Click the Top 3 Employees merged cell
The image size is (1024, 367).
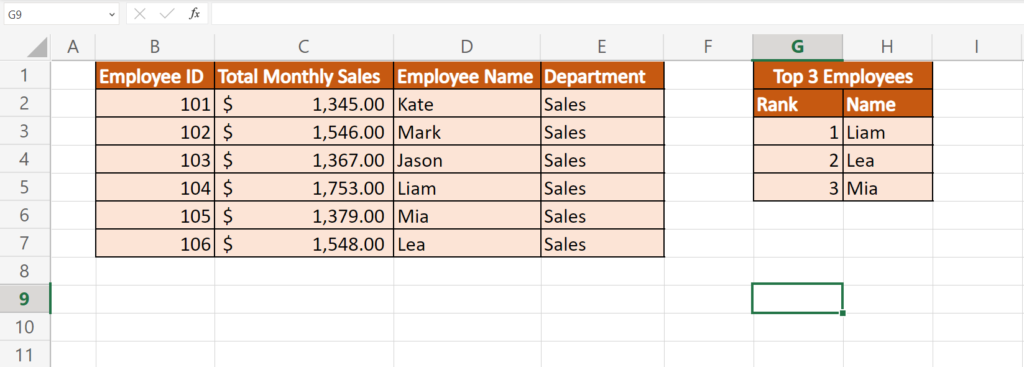[842, 76]
